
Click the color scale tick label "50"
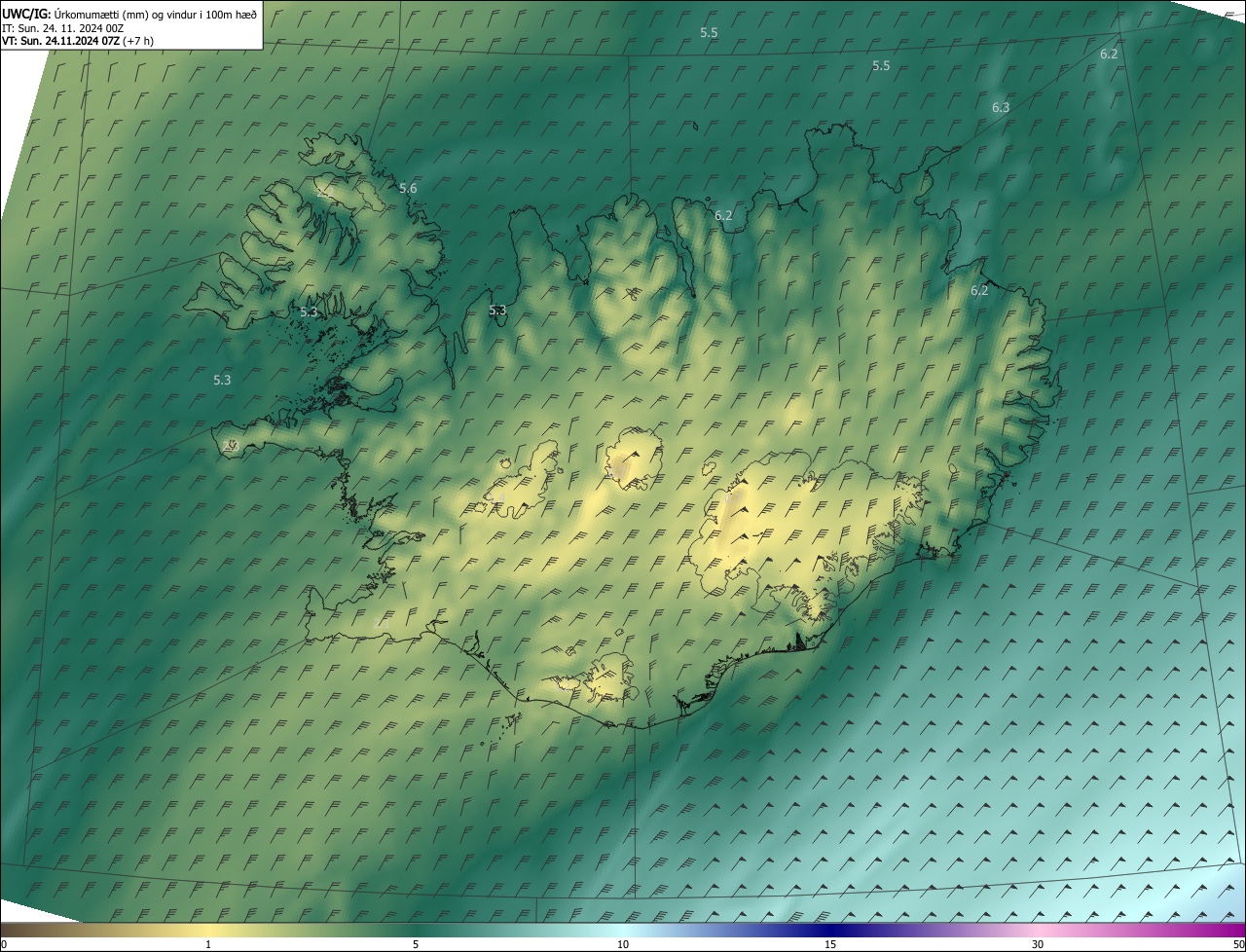click(1238, 944)
